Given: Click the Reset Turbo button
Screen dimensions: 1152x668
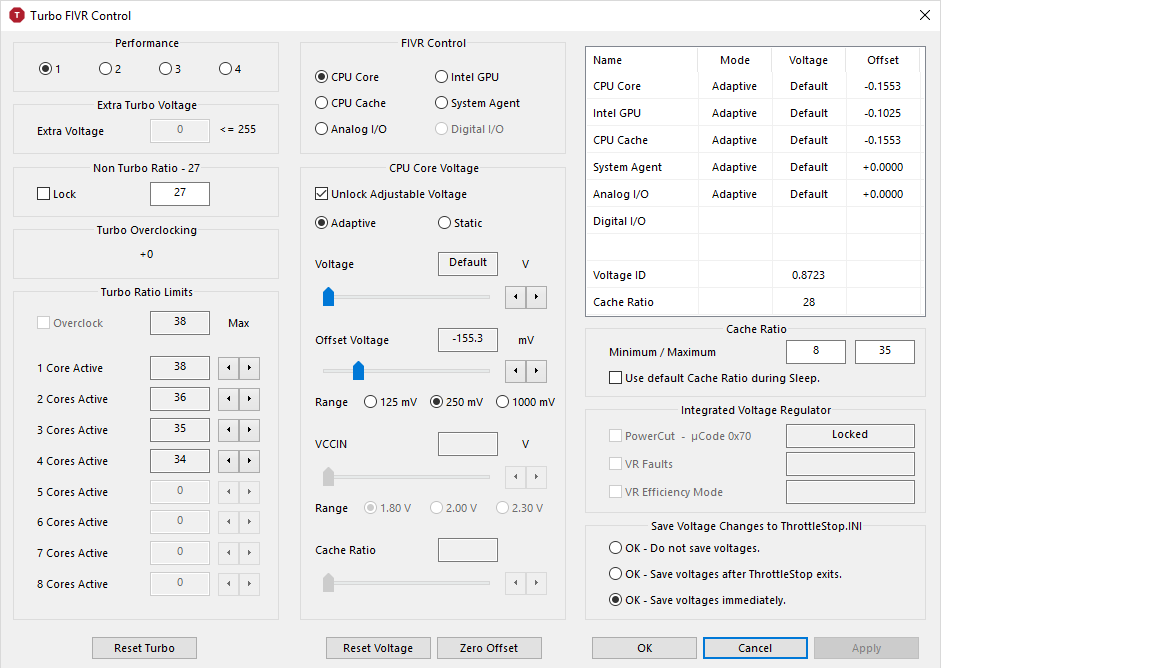Looking at the screenshot, I should [144, 647].
